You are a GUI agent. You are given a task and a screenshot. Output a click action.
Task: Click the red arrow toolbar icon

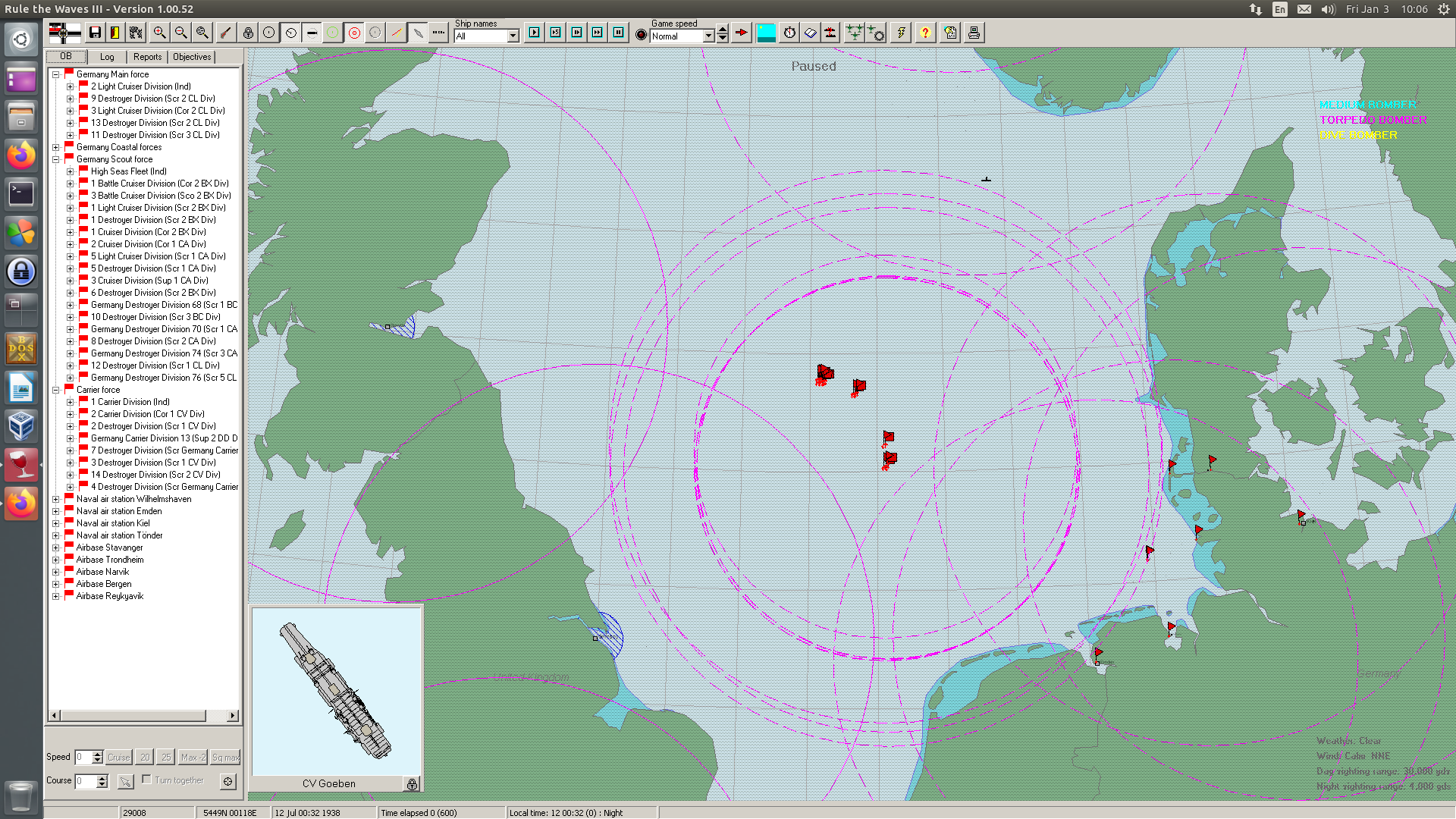[x=742, y=33]
